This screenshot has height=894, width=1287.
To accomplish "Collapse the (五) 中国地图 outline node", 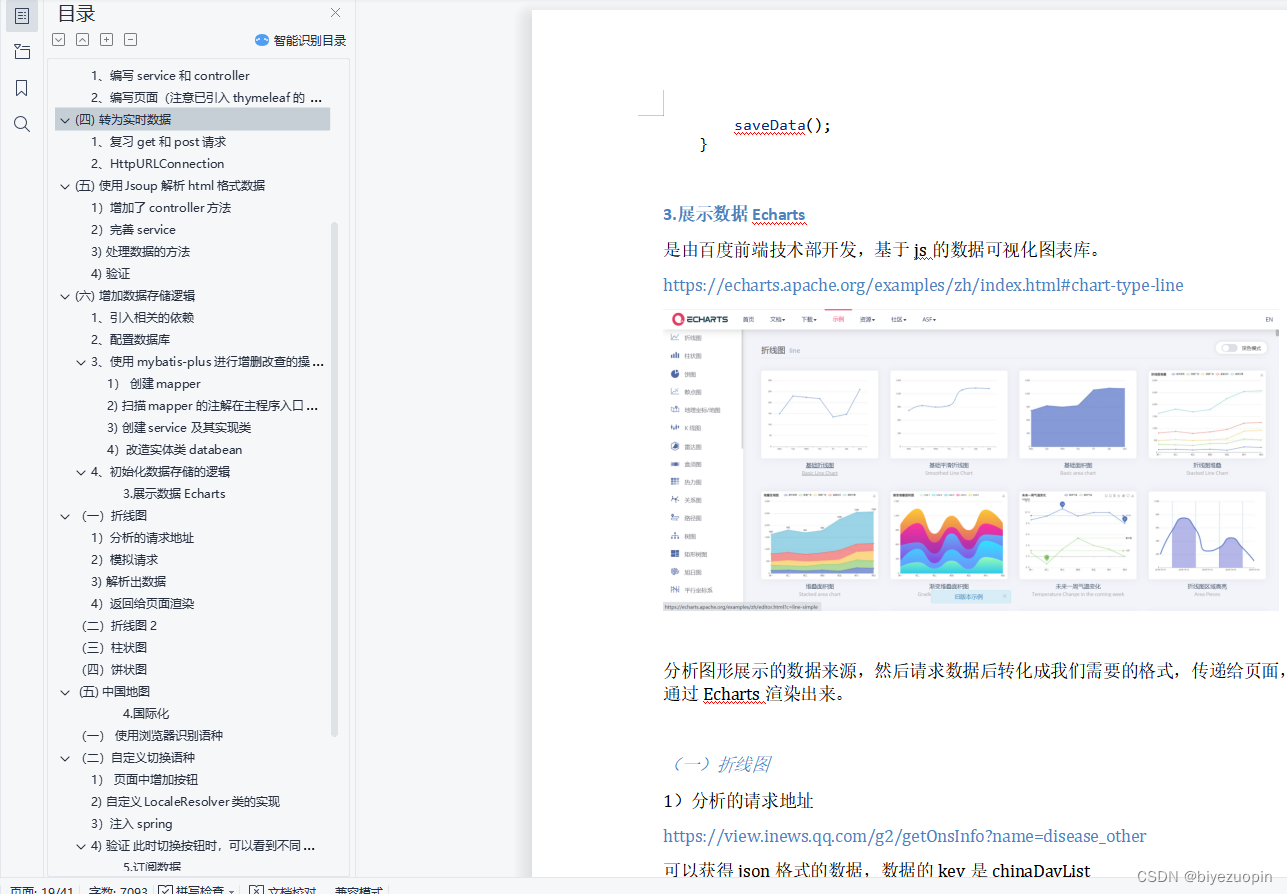I will point(65,692).
